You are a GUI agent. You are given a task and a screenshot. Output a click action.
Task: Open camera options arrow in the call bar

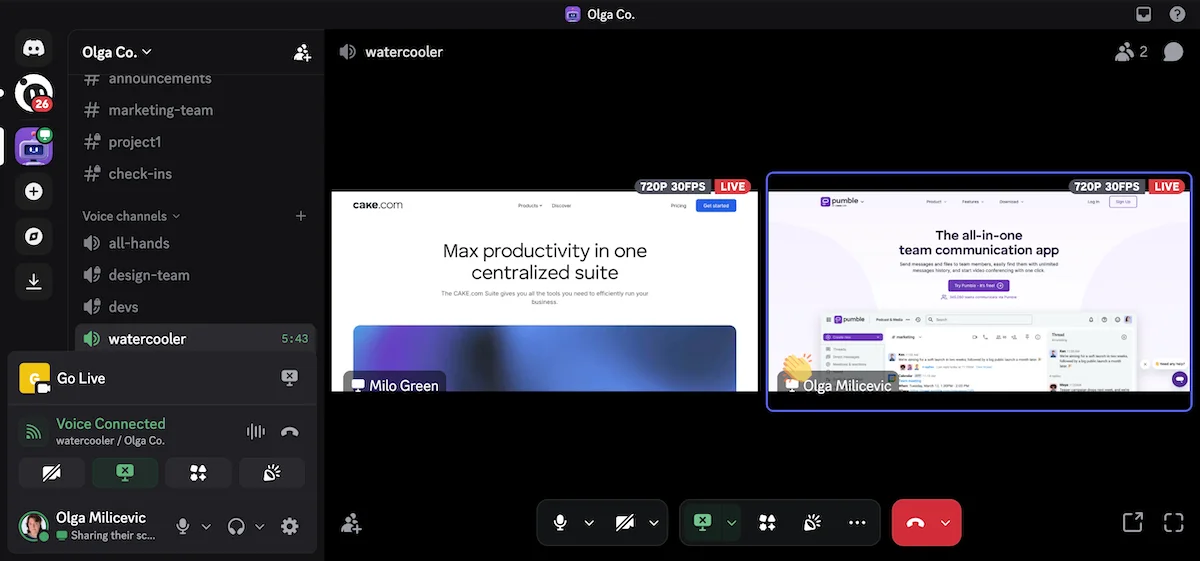654,522
